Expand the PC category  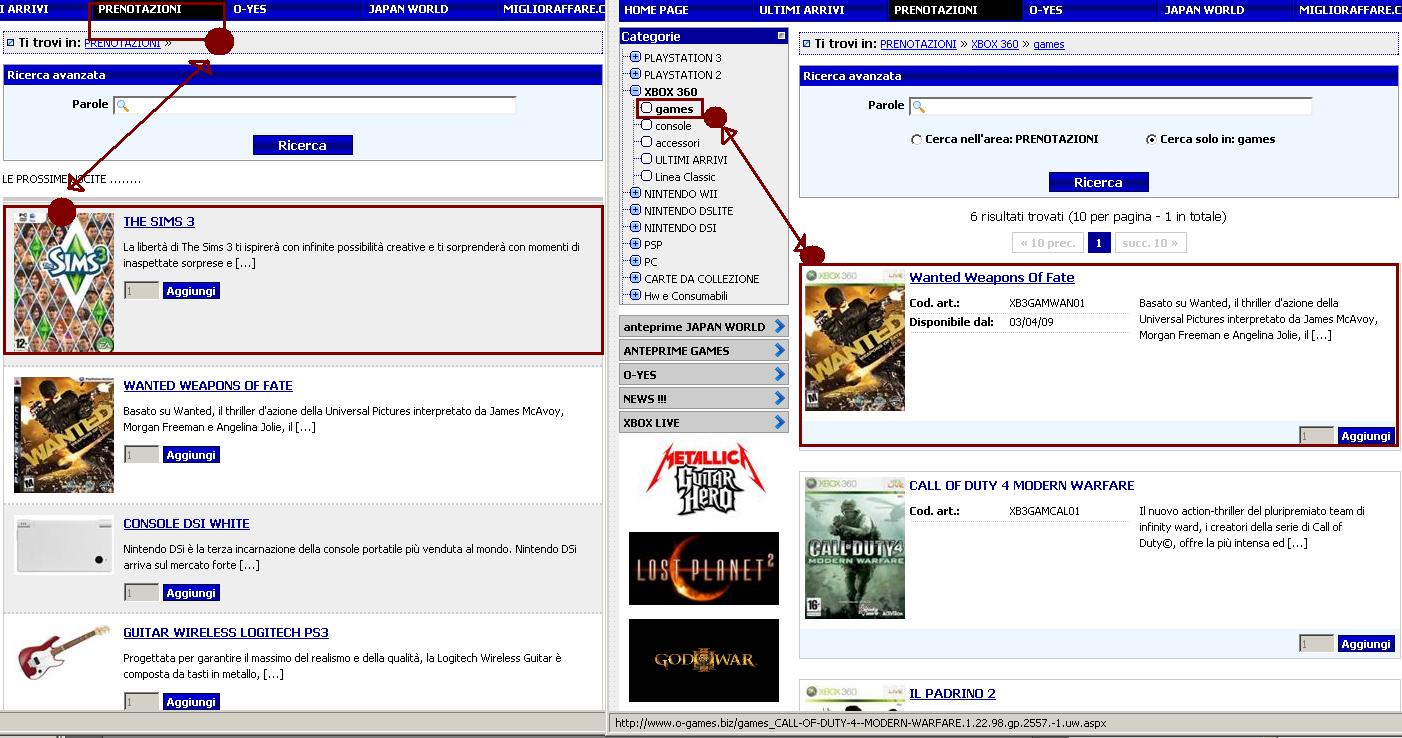[x=635, y=262]
